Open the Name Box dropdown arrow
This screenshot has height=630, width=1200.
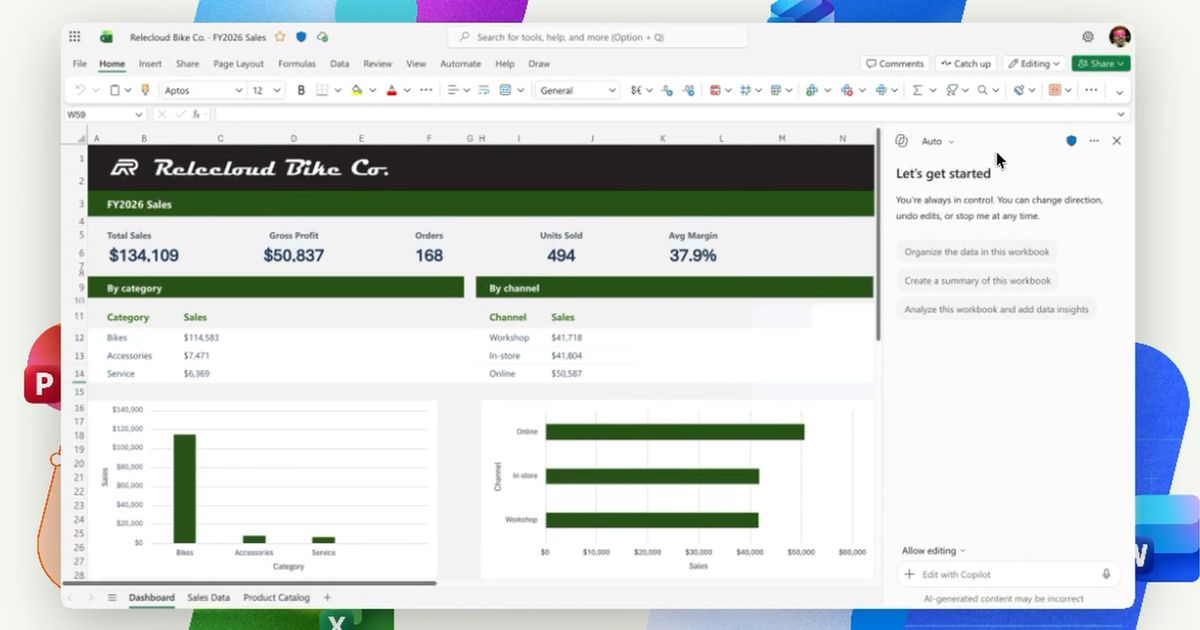tap(138, 115)
